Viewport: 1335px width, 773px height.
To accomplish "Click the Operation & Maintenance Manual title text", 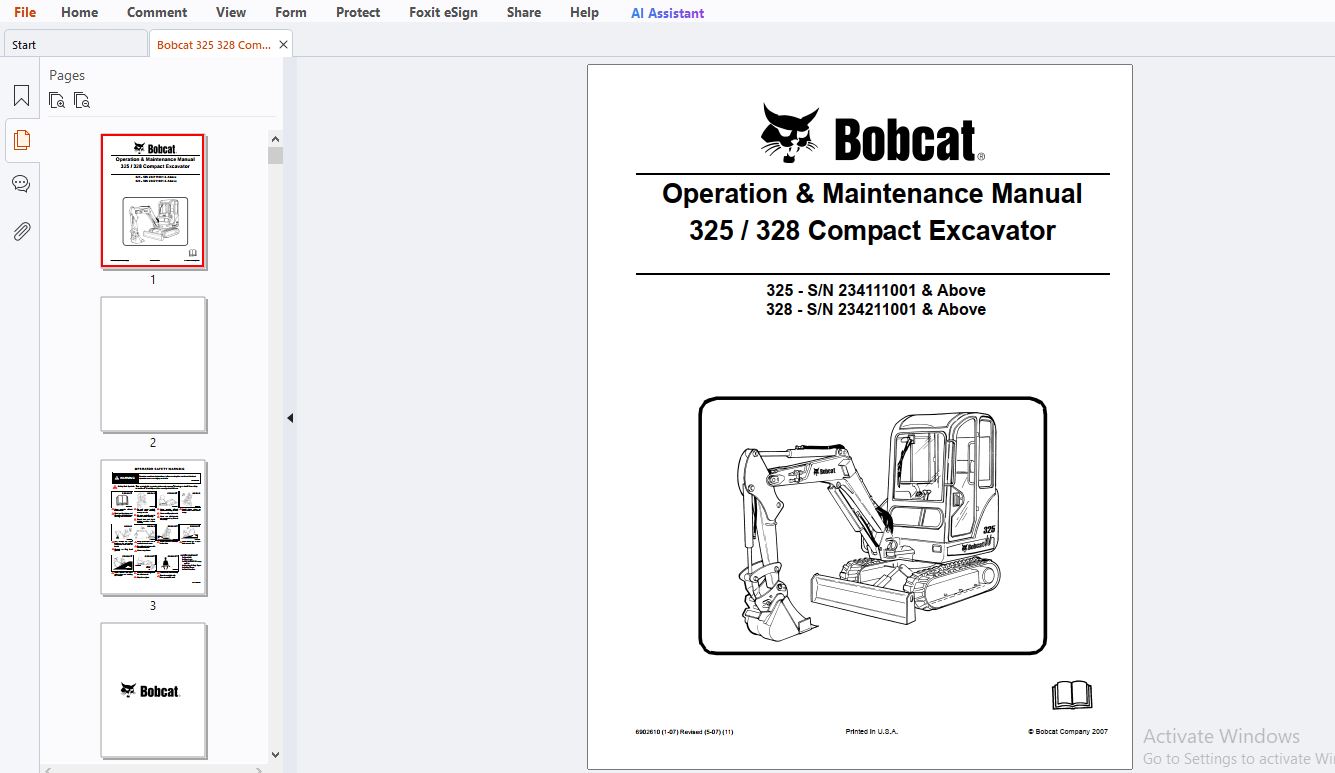I will pyautogui.click(x=872, y=193).
